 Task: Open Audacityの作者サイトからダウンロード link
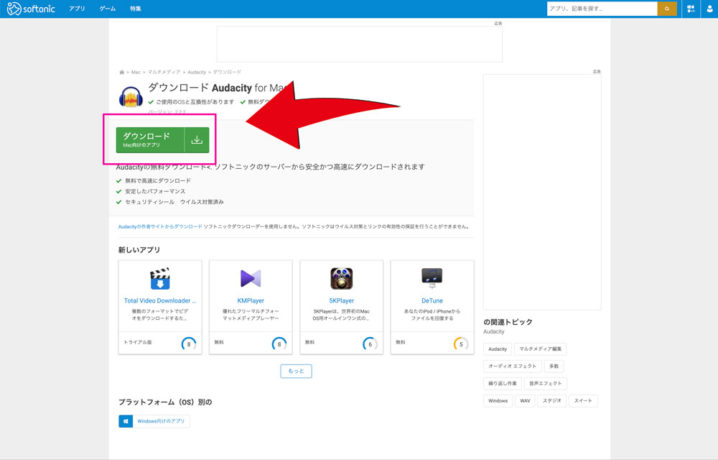160,227
